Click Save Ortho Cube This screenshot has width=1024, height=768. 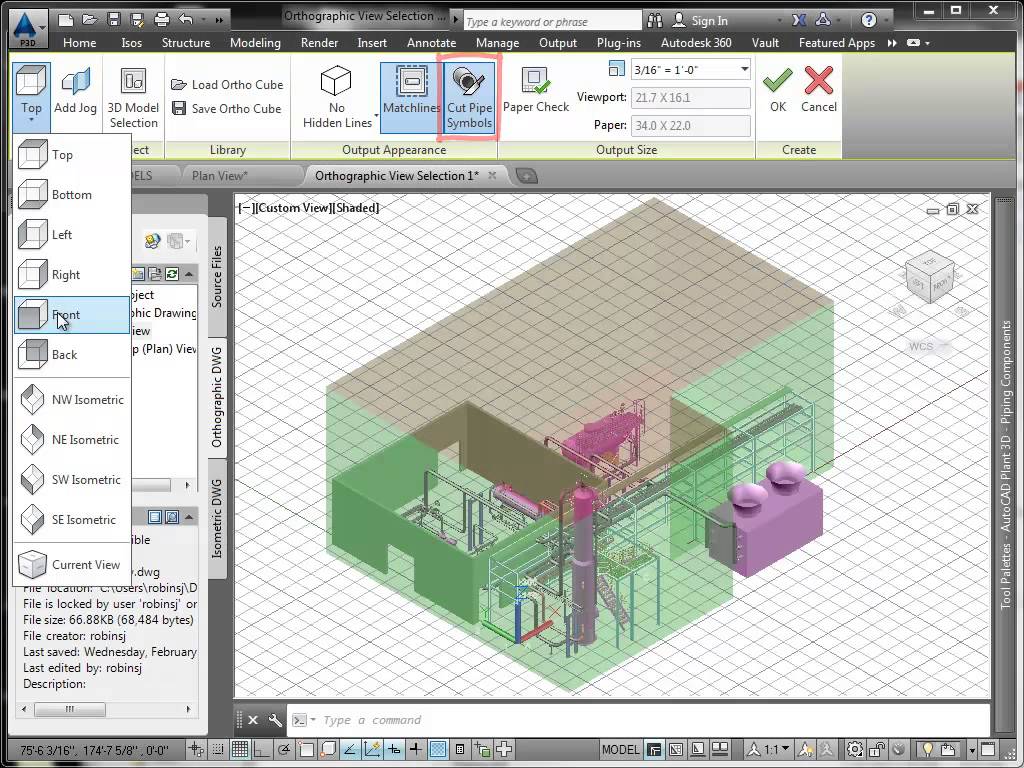pos(226,109)
